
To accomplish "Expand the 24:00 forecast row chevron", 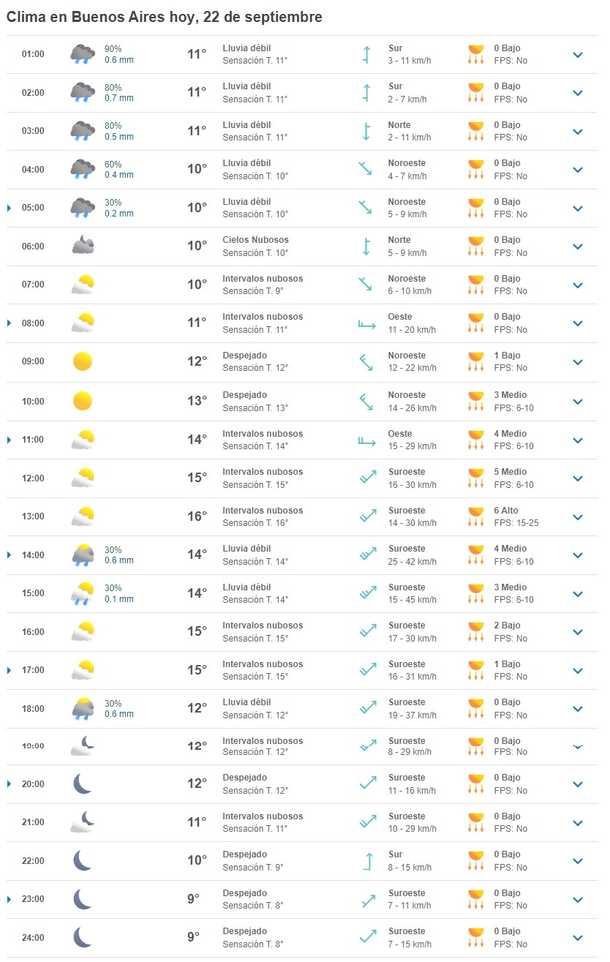I will point(577,937).
